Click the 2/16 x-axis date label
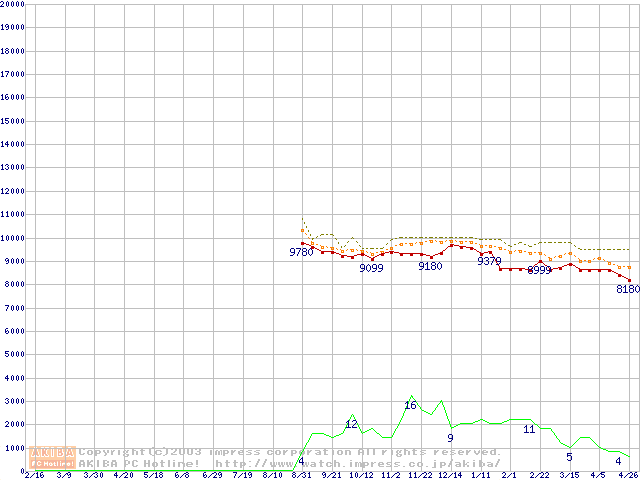 tap(33, 475)
